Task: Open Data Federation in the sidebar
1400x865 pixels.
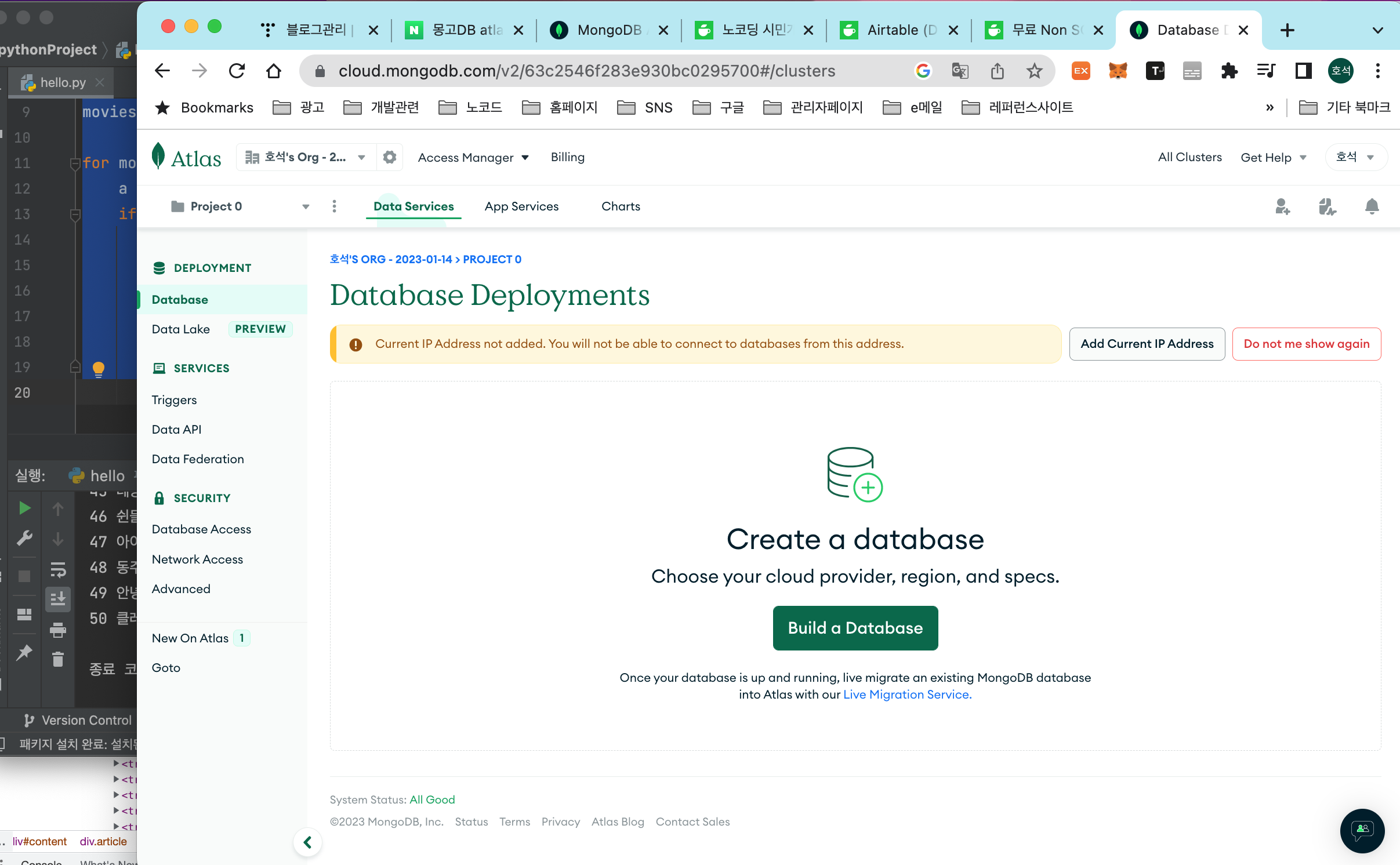Action: tap(198, 459)
